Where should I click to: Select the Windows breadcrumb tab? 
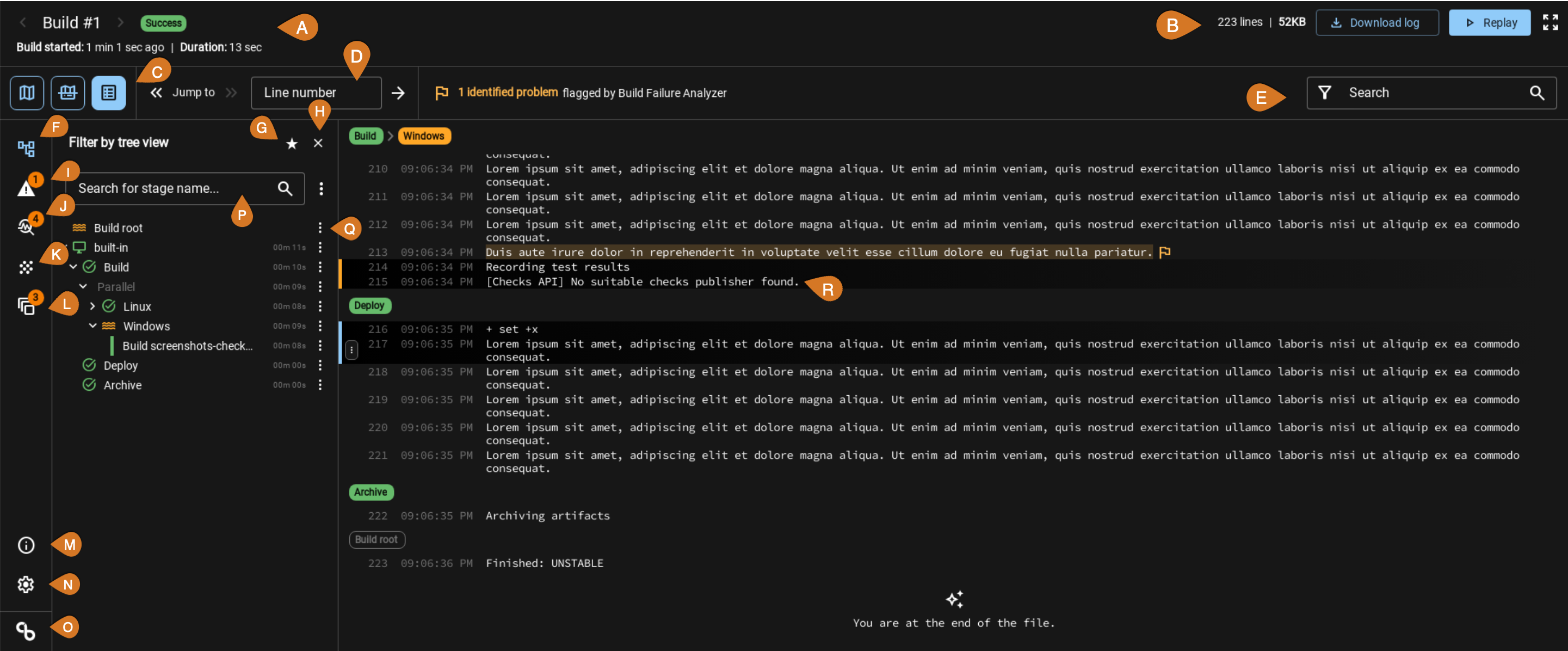(423, 135)
